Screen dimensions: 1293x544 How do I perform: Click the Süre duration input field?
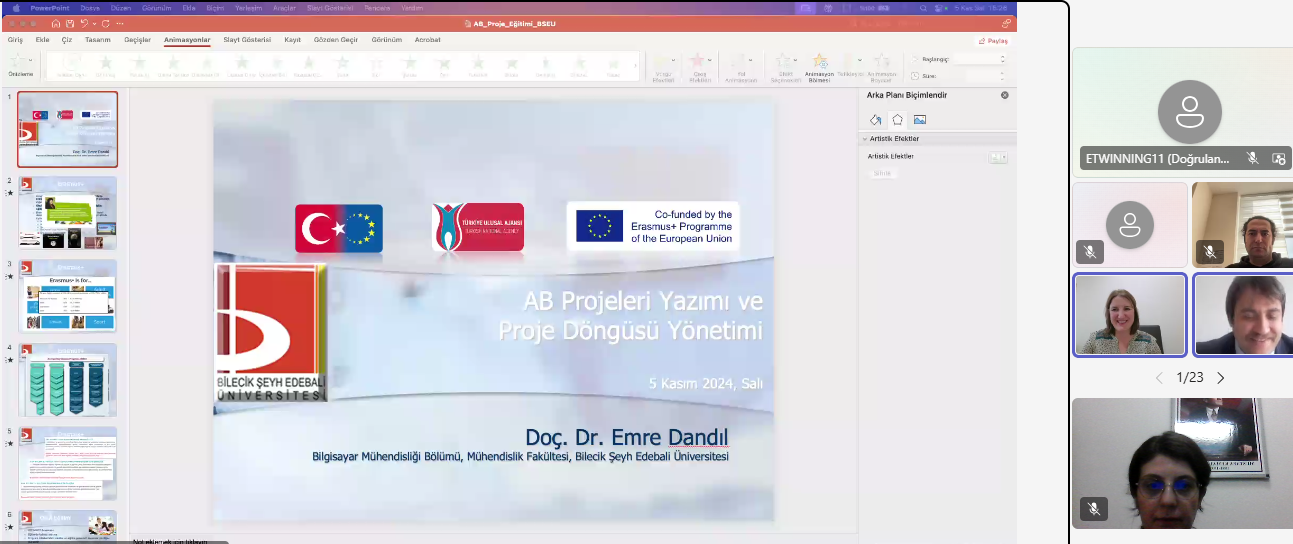coord(979,75)
